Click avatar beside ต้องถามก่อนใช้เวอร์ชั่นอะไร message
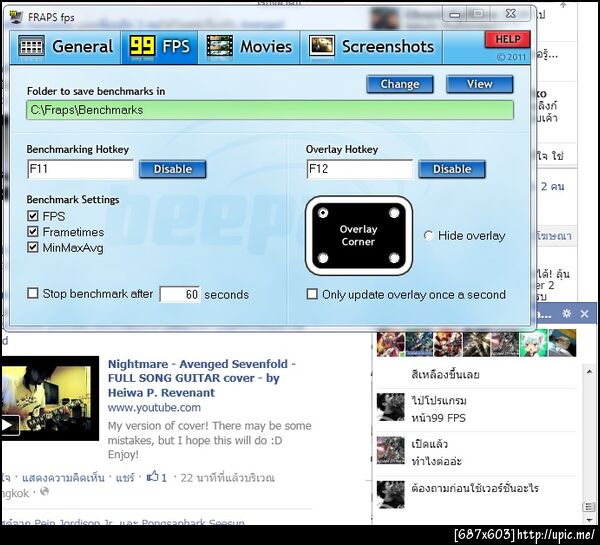600x545 pixels. point(390,494)
